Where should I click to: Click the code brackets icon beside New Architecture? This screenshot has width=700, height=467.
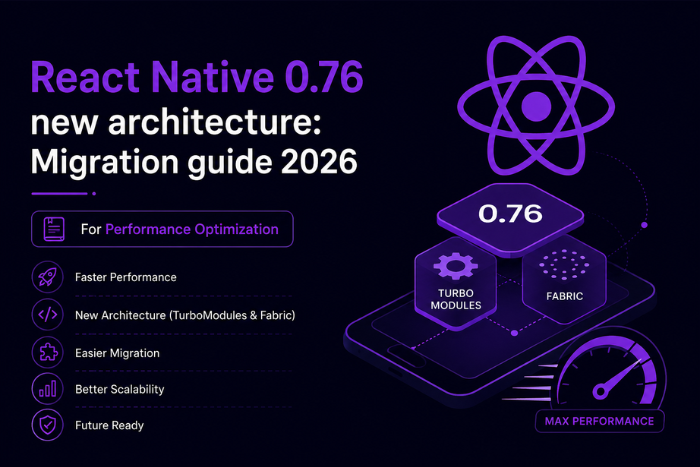pos(47,315)
